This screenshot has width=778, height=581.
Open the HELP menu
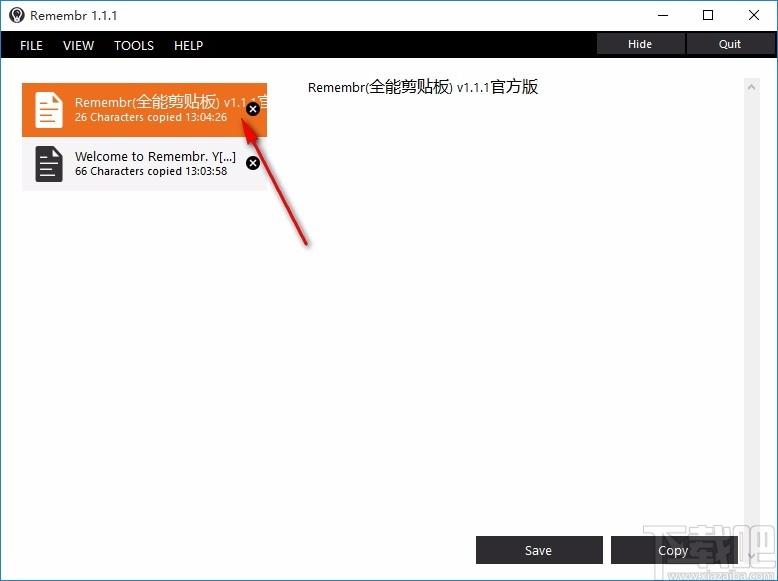(x=189, y=46)
